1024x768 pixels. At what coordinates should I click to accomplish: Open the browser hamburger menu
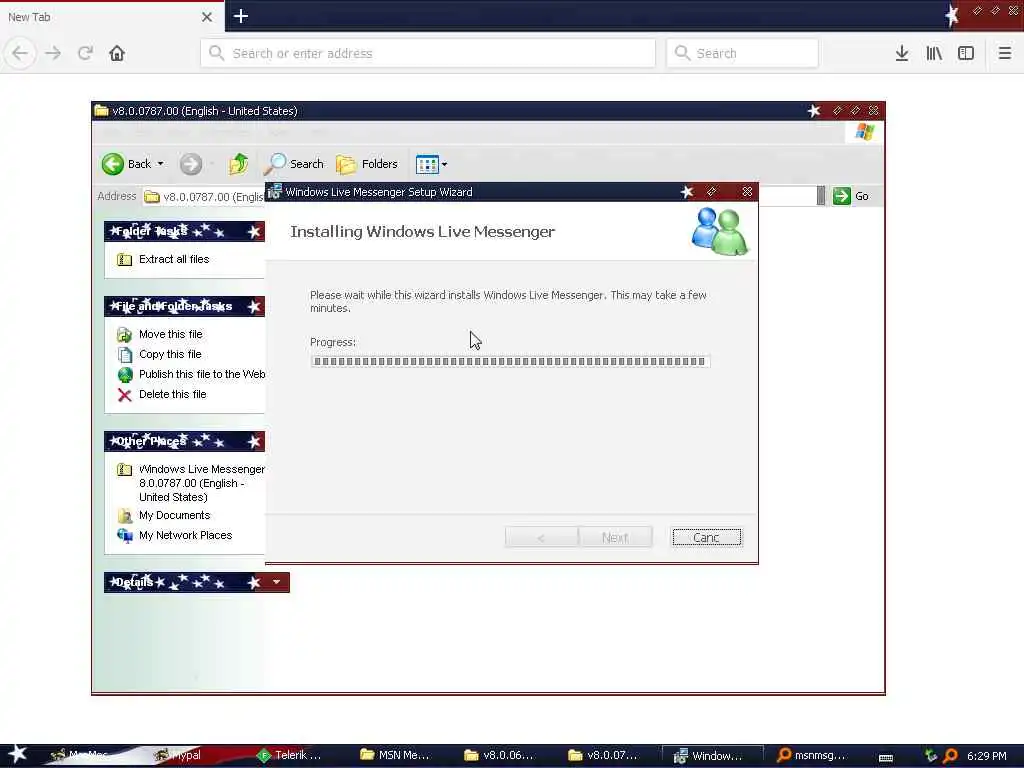[1005, 53]
